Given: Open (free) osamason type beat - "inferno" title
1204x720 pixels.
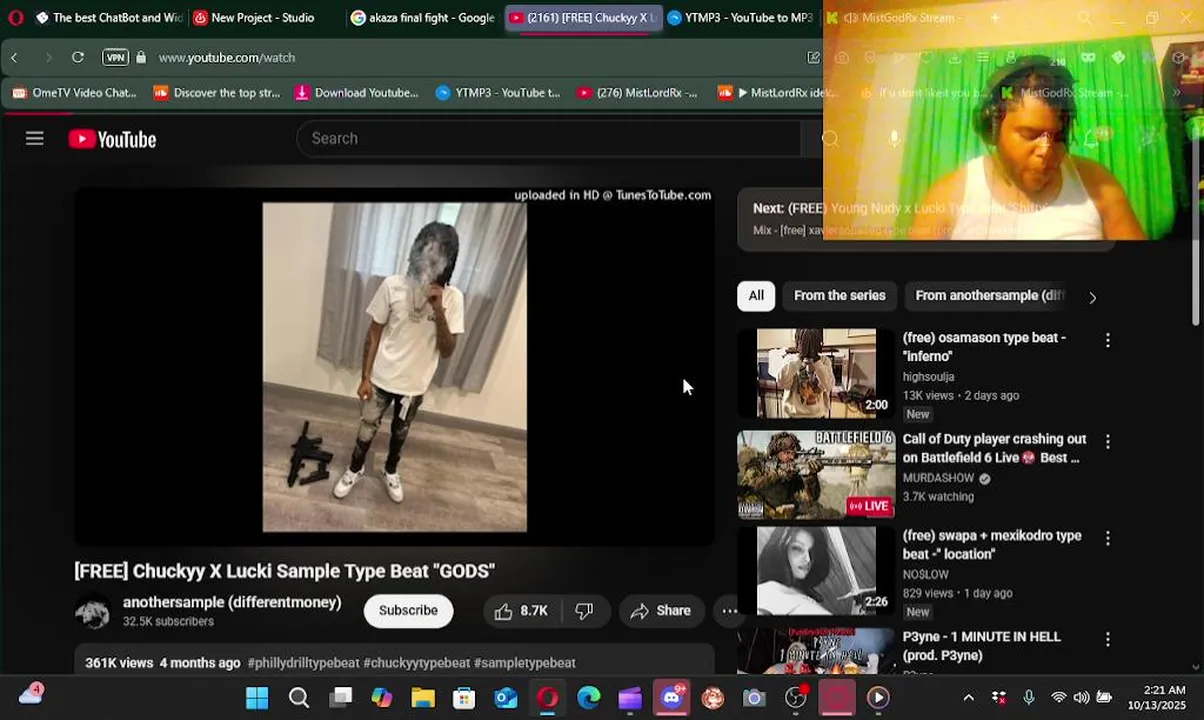Looking at the screenshot, I should (984, 347).
